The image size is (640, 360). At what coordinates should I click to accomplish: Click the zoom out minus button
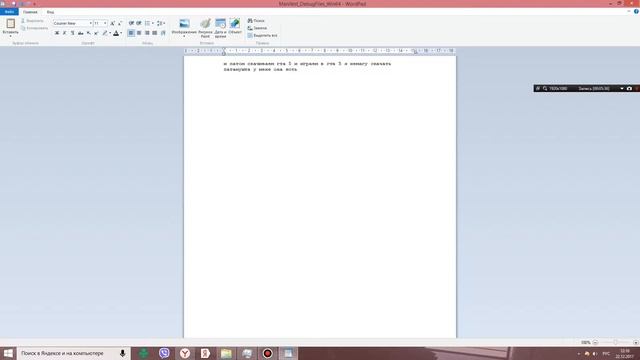[x=596, y=342]
